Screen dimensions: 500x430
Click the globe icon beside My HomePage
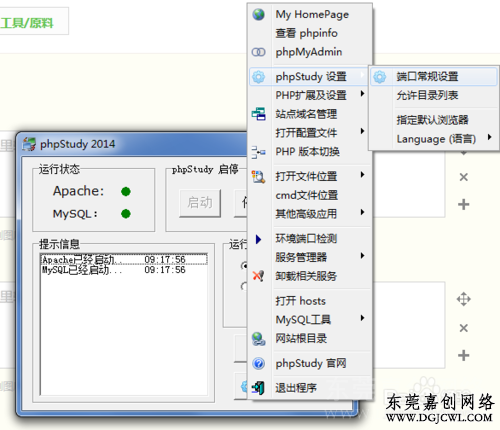tap(258, 14)
